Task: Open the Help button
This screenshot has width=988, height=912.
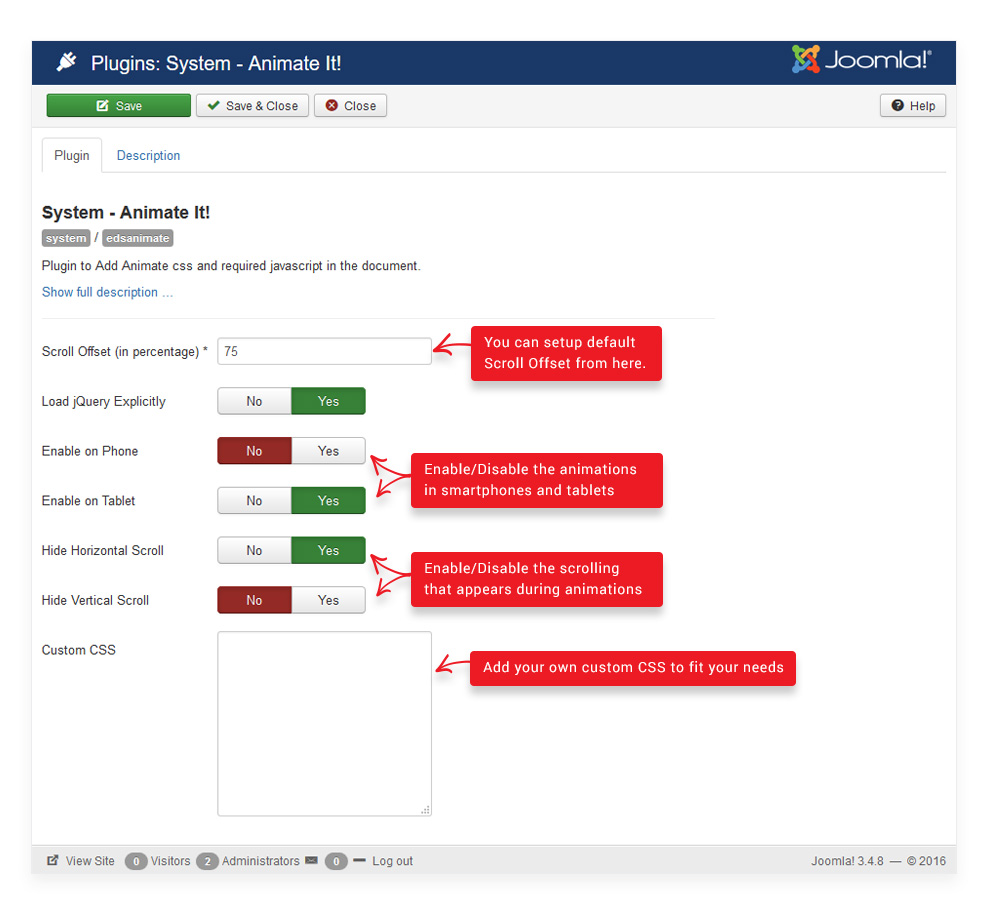Action: point(912,106)
